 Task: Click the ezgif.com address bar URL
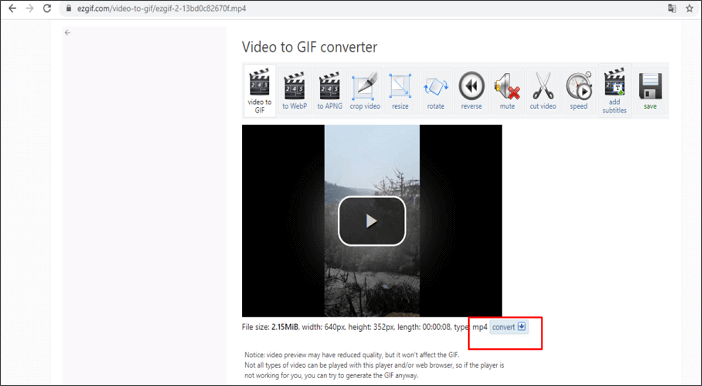162,9
